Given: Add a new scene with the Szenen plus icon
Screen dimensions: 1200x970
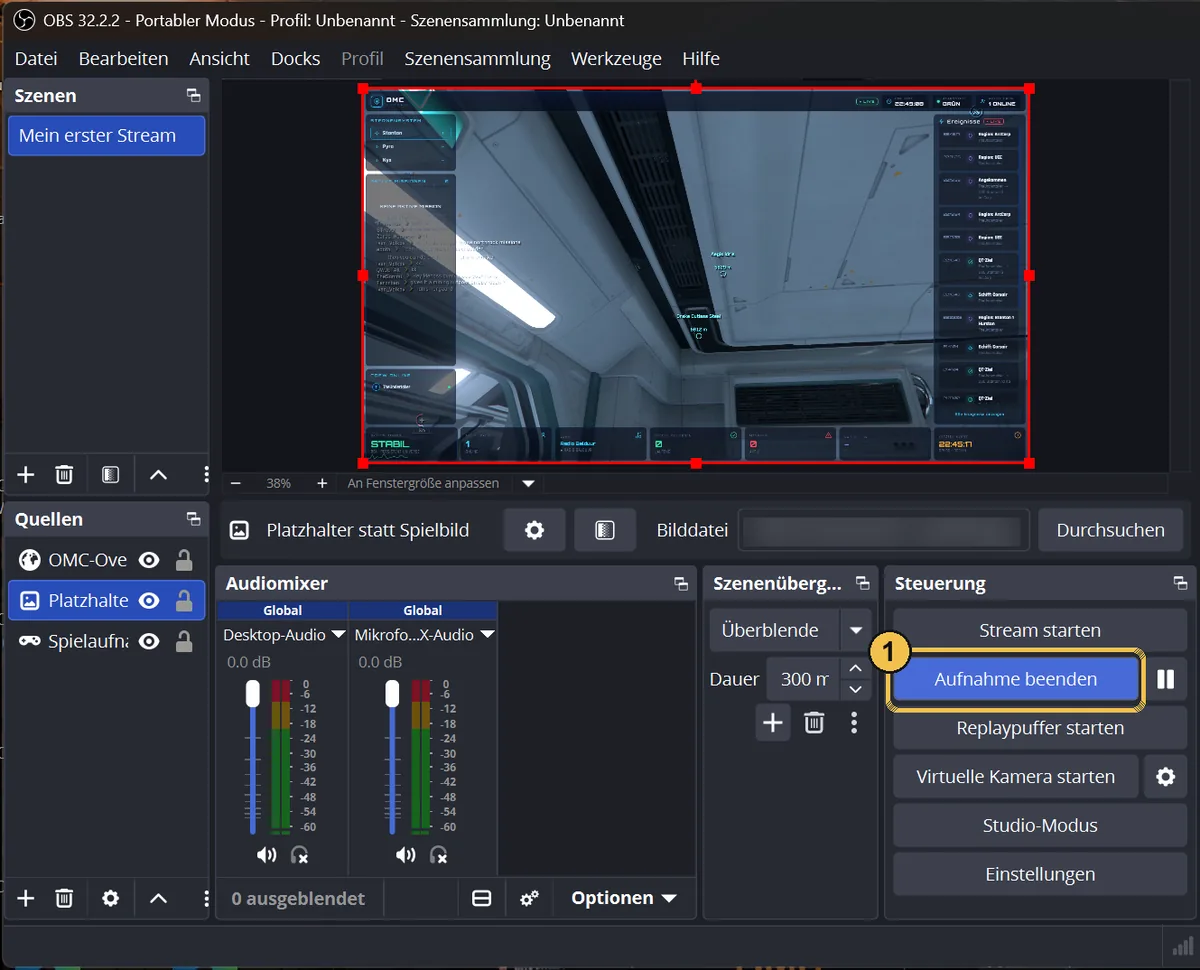Looking at the screenshot, I should pyautogui.click(x=26, y=475).
